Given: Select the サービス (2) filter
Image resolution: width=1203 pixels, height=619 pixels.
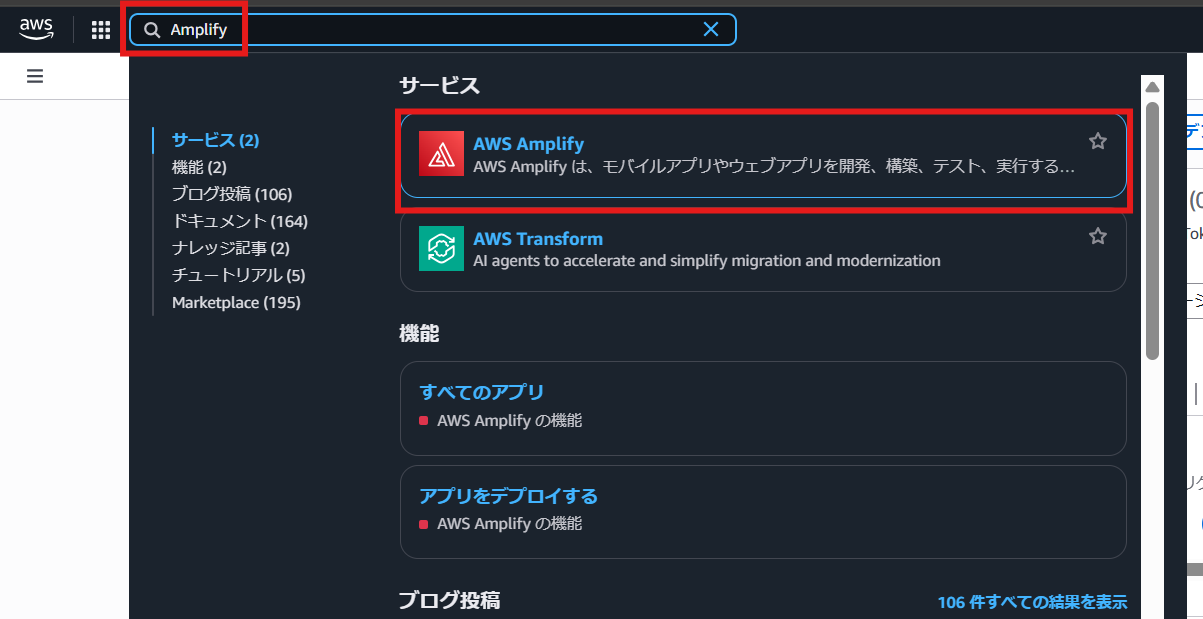Looking at the screenshot, I should (x=215, y=140).
